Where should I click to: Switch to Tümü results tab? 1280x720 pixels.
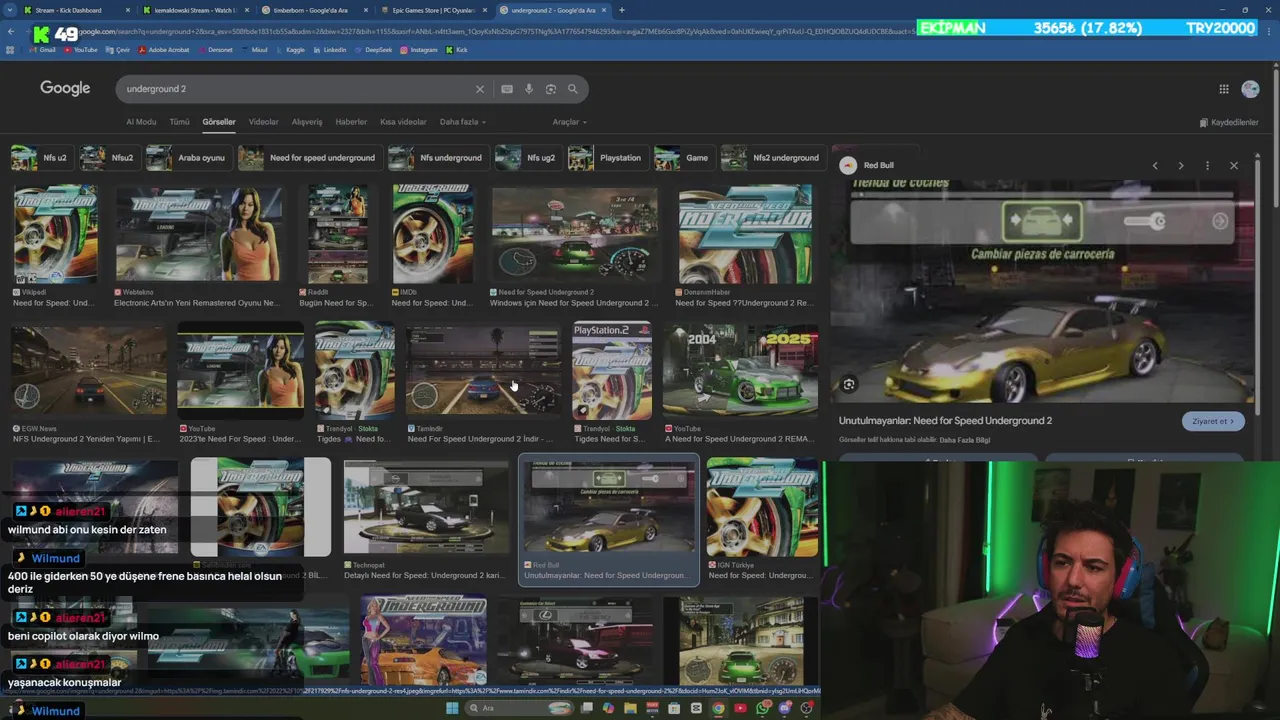click(179, 122)
